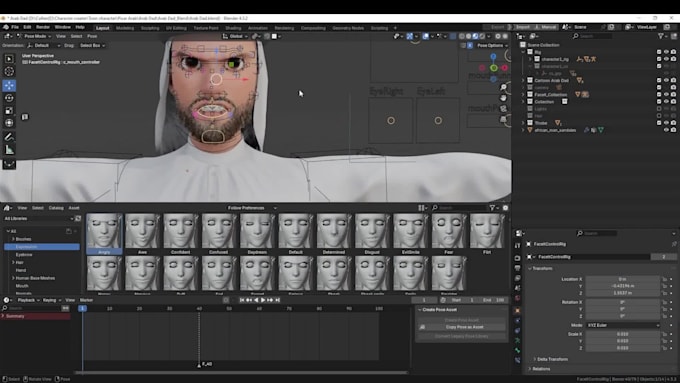Image resolution: width=680 pixels, height=383 pixels.
Task: Adjust End frame field in timeline
Action: (495, 300)
